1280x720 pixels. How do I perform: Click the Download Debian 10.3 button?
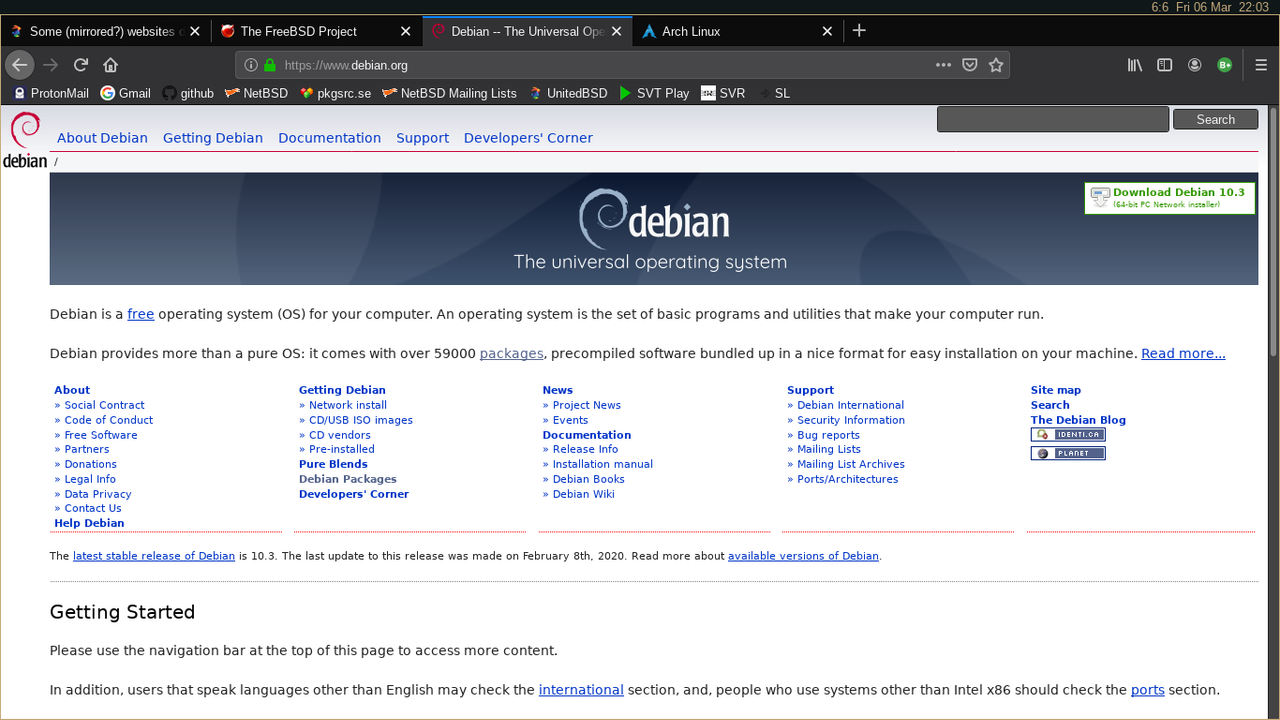(x=1169, y=198)
